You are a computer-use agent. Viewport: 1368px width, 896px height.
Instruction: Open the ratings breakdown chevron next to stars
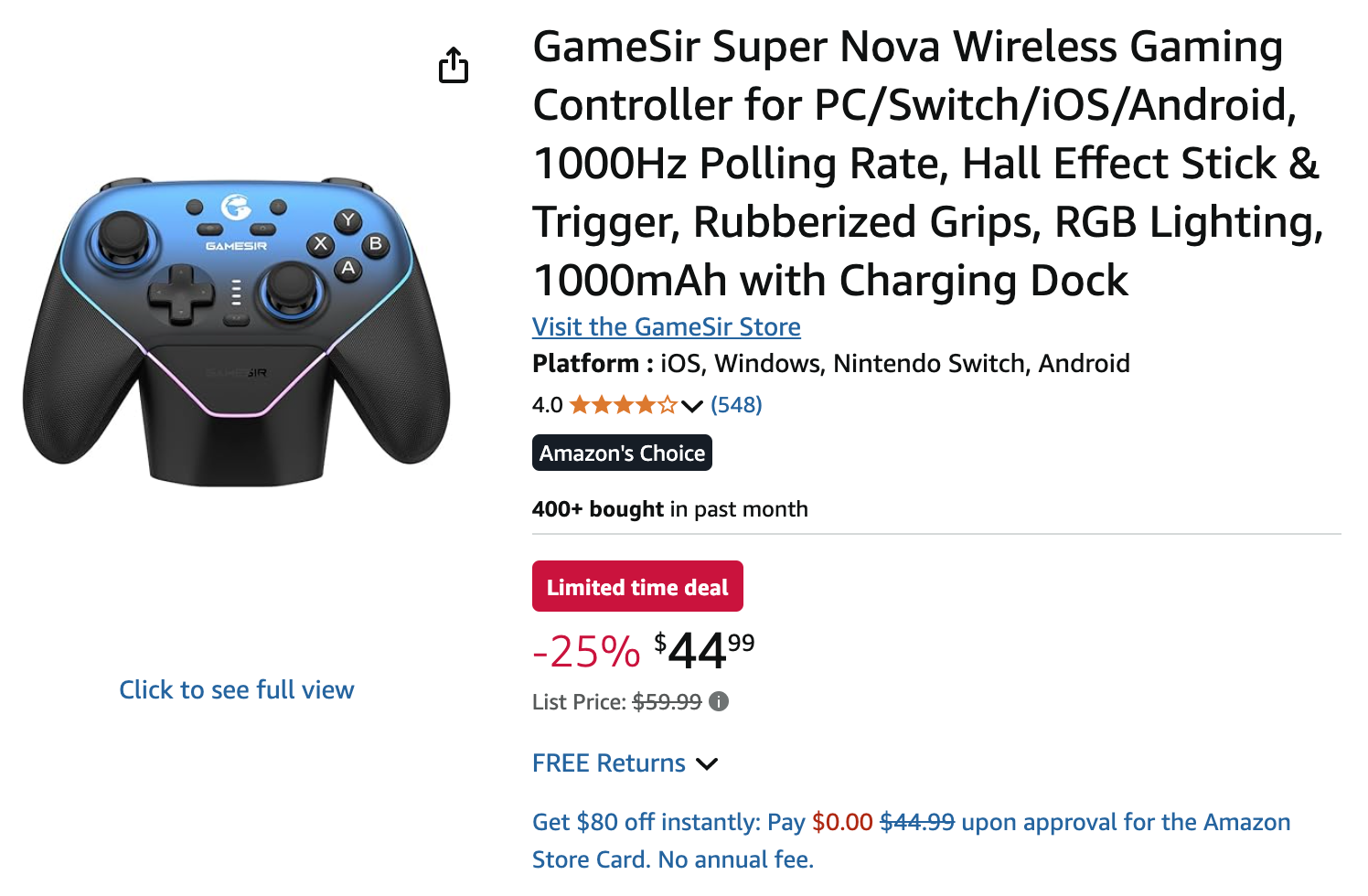click(x=692, y=406)
